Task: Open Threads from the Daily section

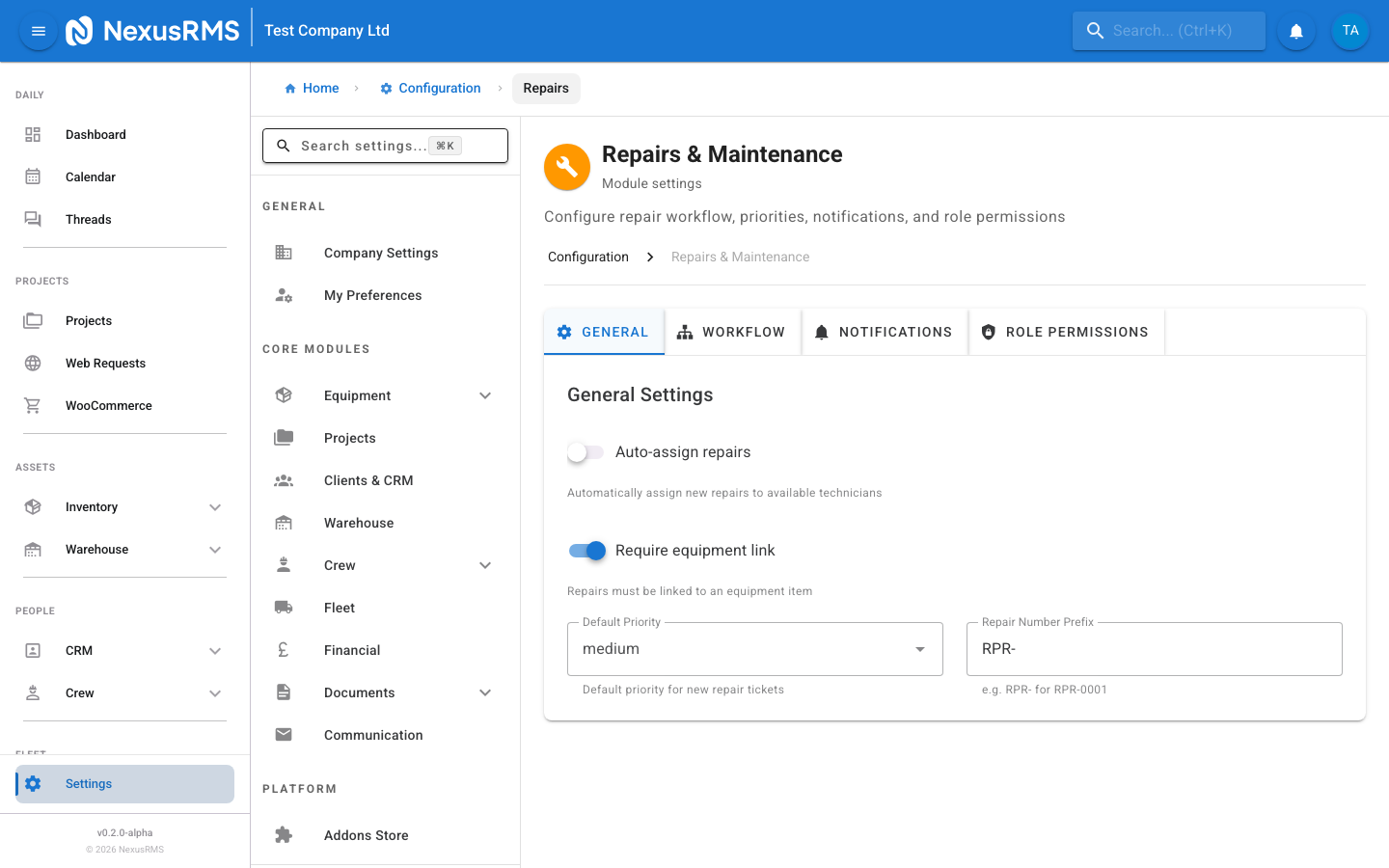Action: 88,219
